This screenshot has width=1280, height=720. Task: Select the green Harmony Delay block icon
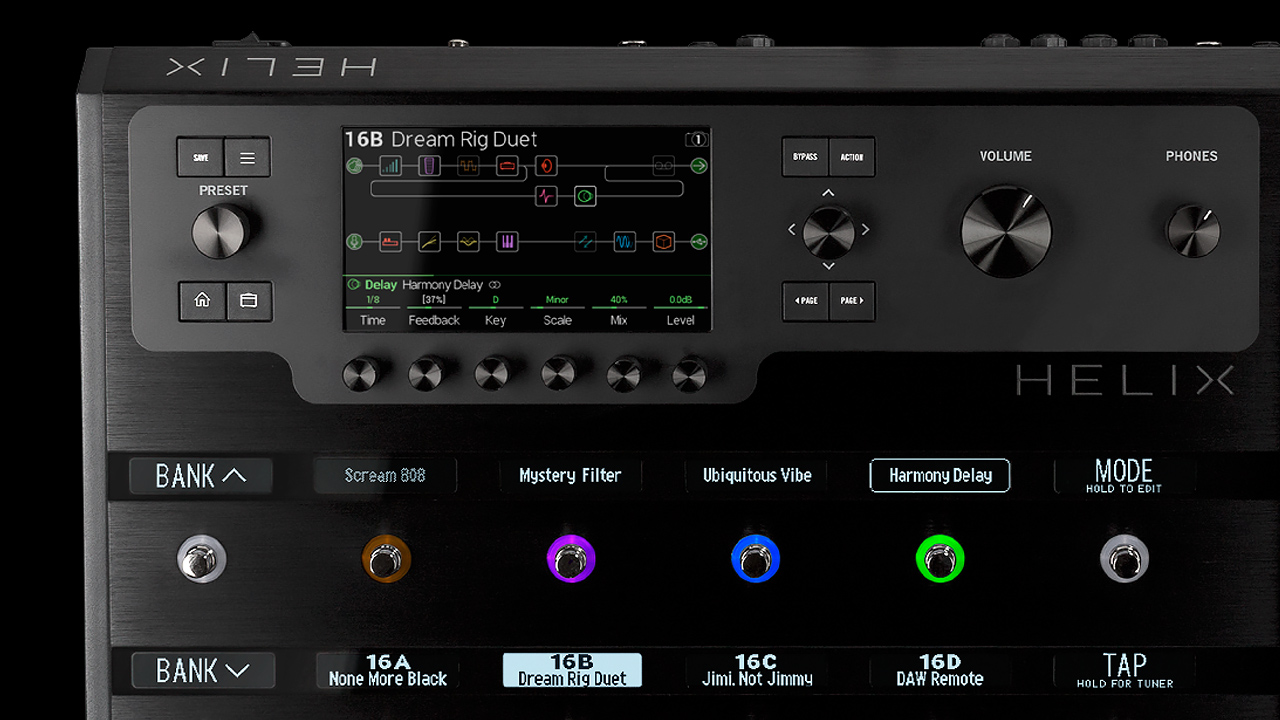(x=585, y=196)
